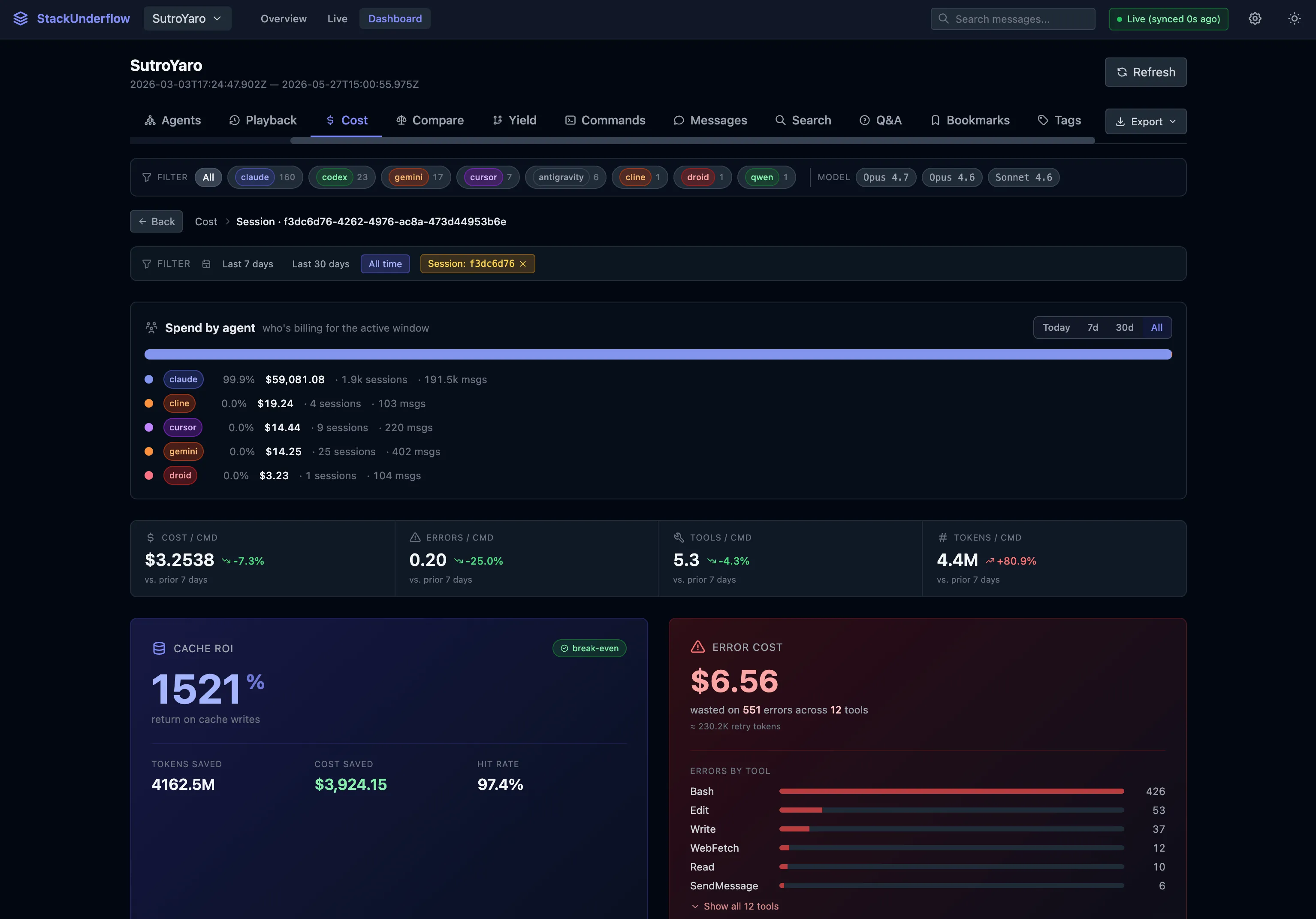Click the Agents tab icon
This screenshot has height=919, width=1316.
click(150, 121)
